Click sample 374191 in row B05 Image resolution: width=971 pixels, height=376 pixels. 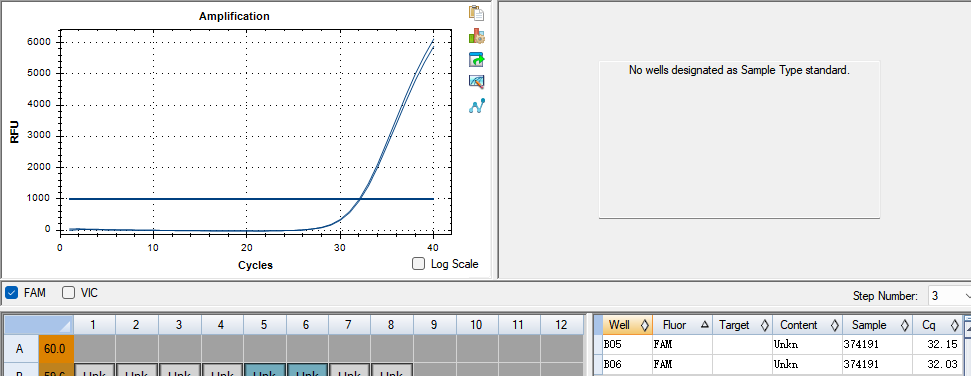click(877, 344)
